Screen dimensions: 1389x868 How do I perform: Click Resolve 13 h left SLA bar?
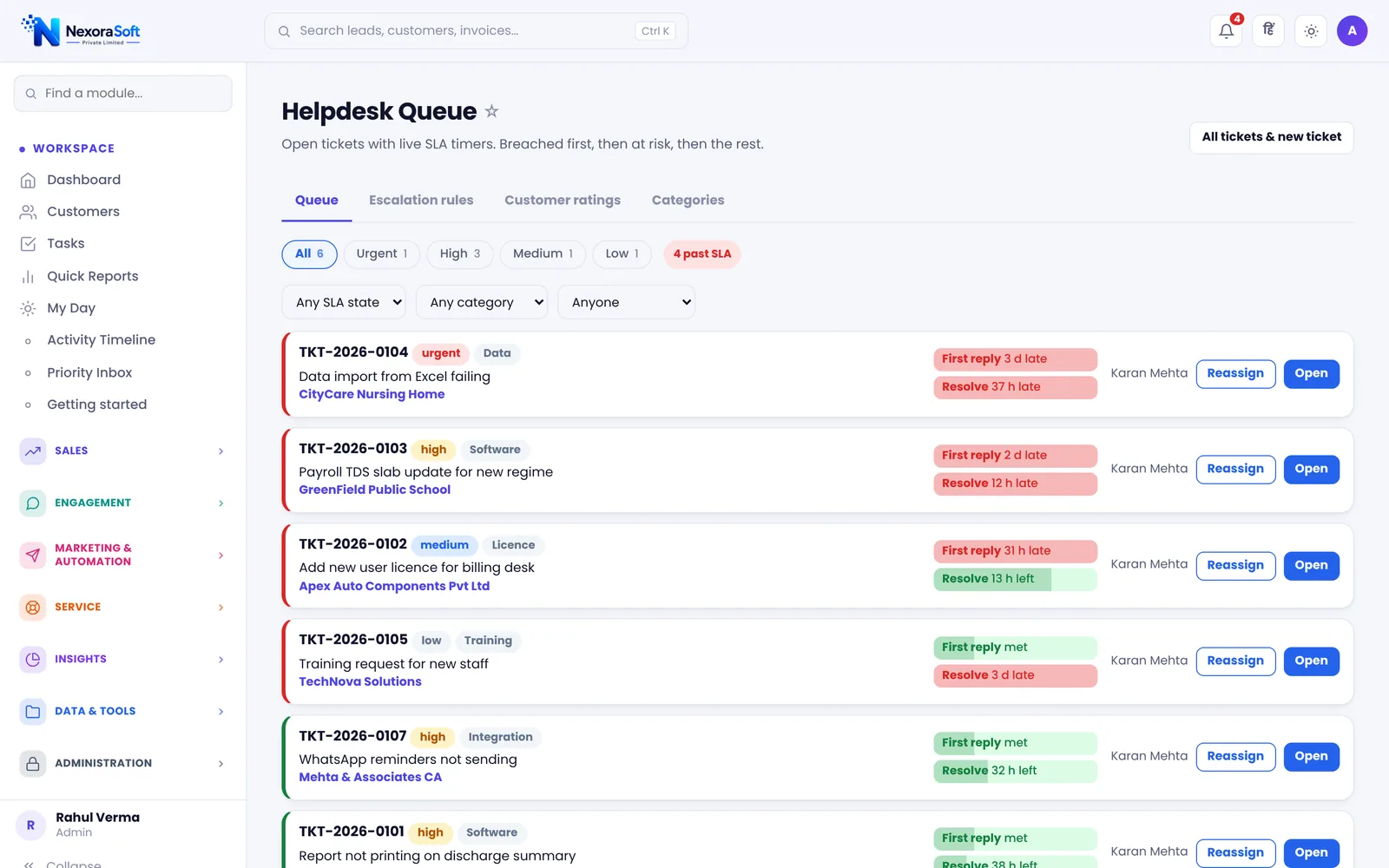tap(1016, 579)
